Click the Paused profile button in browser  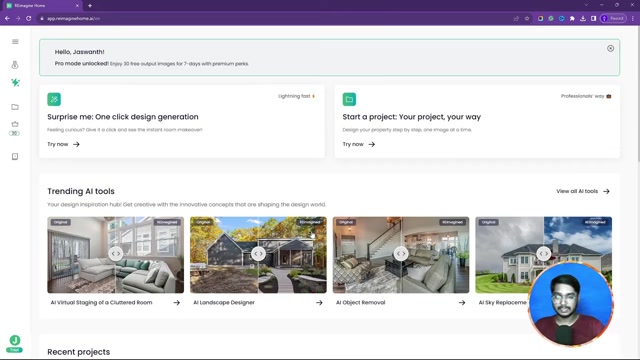click(x=613, y=18)
